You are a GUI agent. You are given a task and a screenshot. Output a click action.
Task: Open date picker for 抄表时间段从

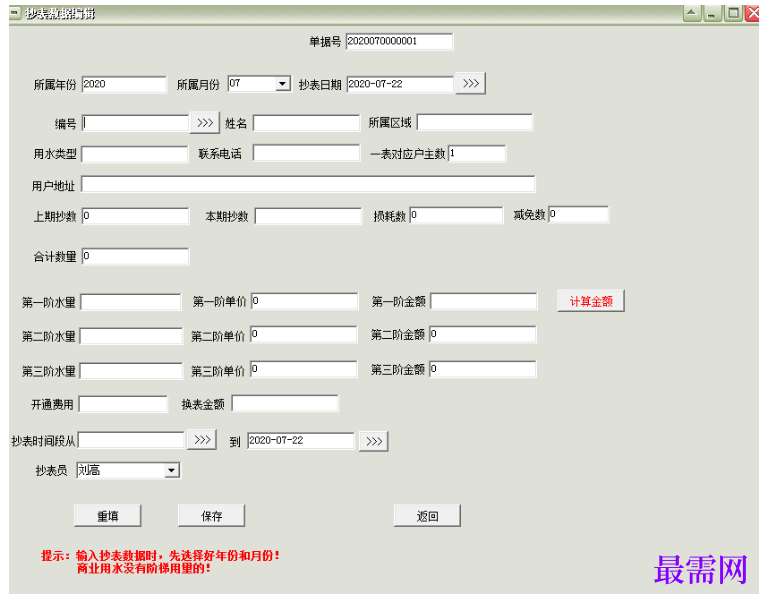coord(202,440)
